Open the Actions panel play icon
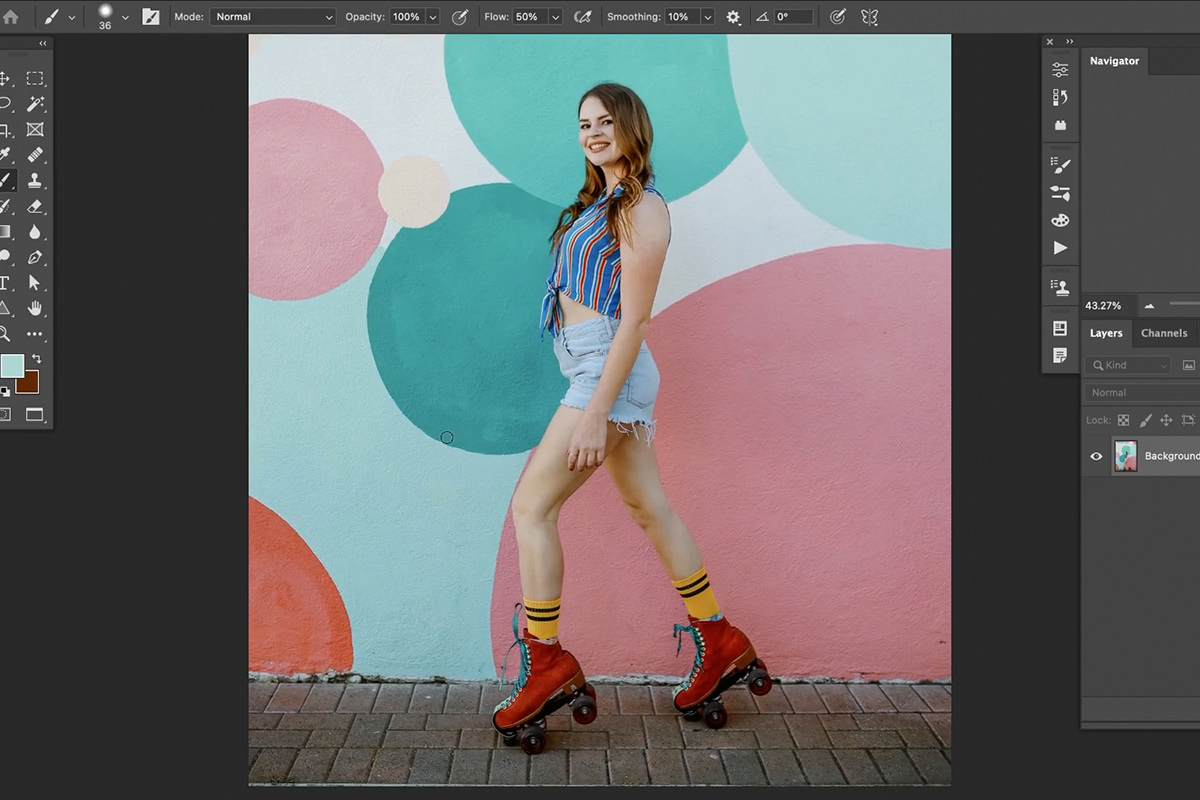This screenshot has width=1200, height=800. [x=1061, y=248]
